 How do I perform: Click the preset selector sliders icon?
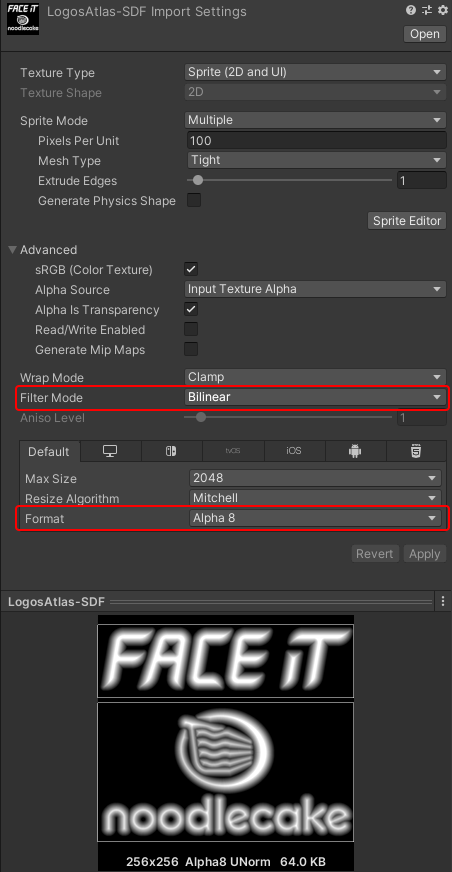pos(427,10)
